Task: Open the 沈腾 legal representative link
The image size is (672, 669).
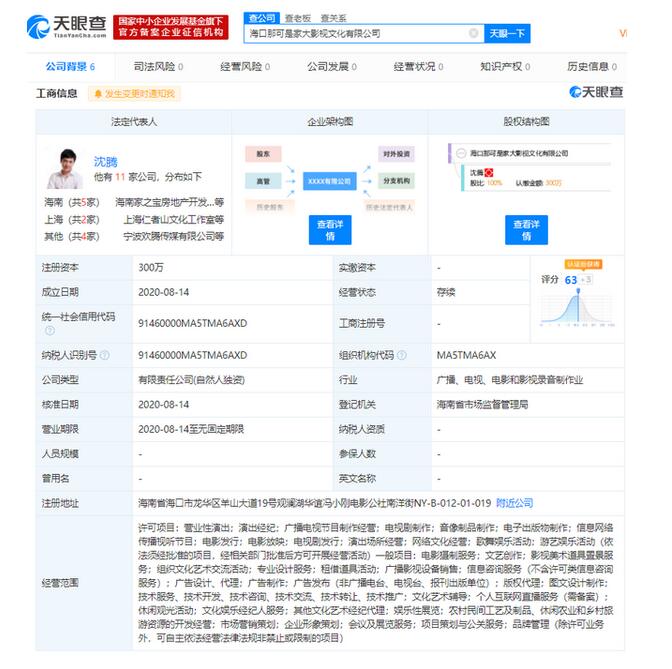Action: click(105, 162)
